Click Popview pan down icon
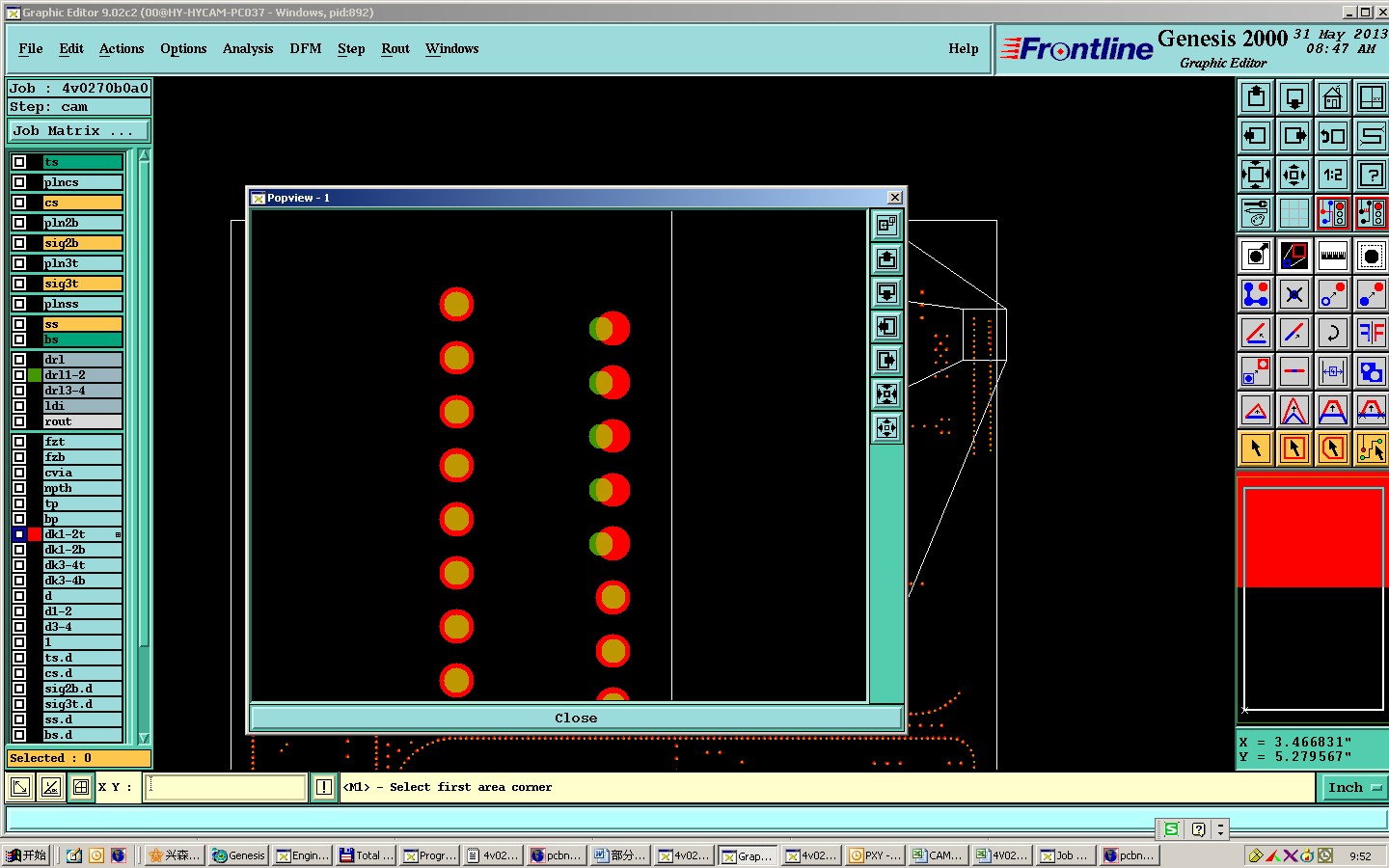Screen dimensions: 1389x868 886,292
